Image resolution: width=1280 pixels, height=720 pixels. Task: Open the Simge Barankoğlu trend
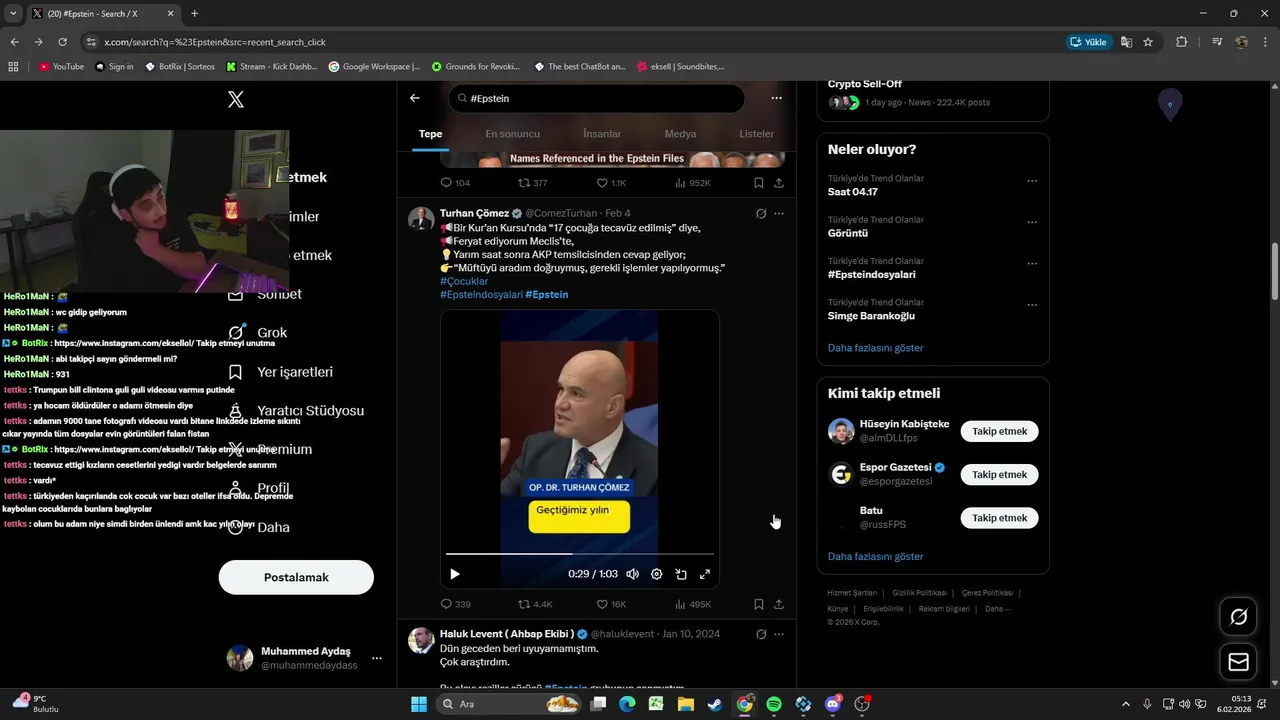[870, 315]
